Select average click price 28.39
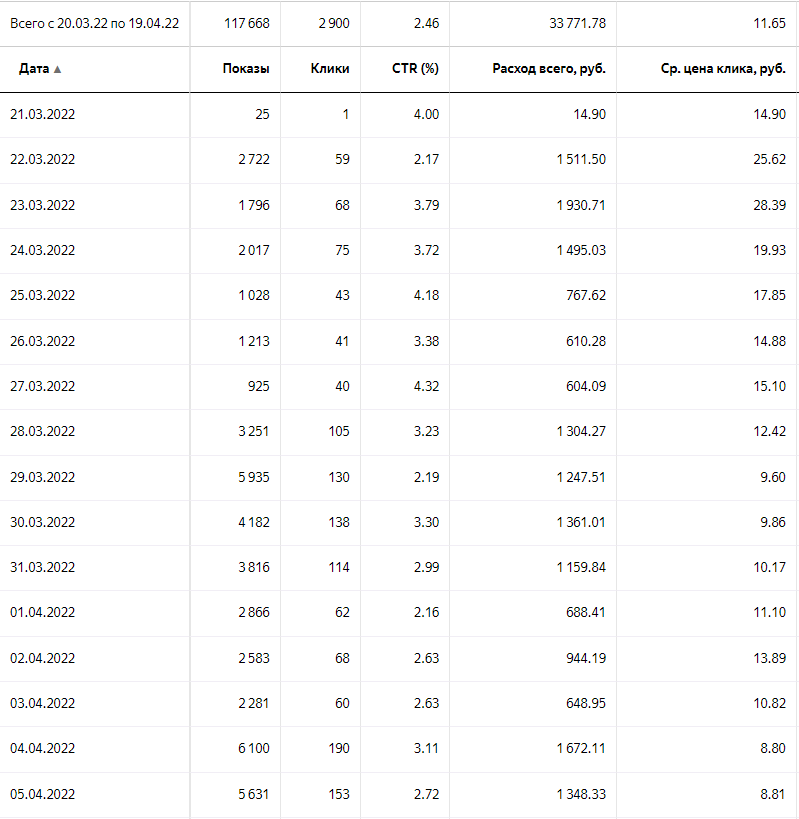The image size is (799, 819). (770, 205)
